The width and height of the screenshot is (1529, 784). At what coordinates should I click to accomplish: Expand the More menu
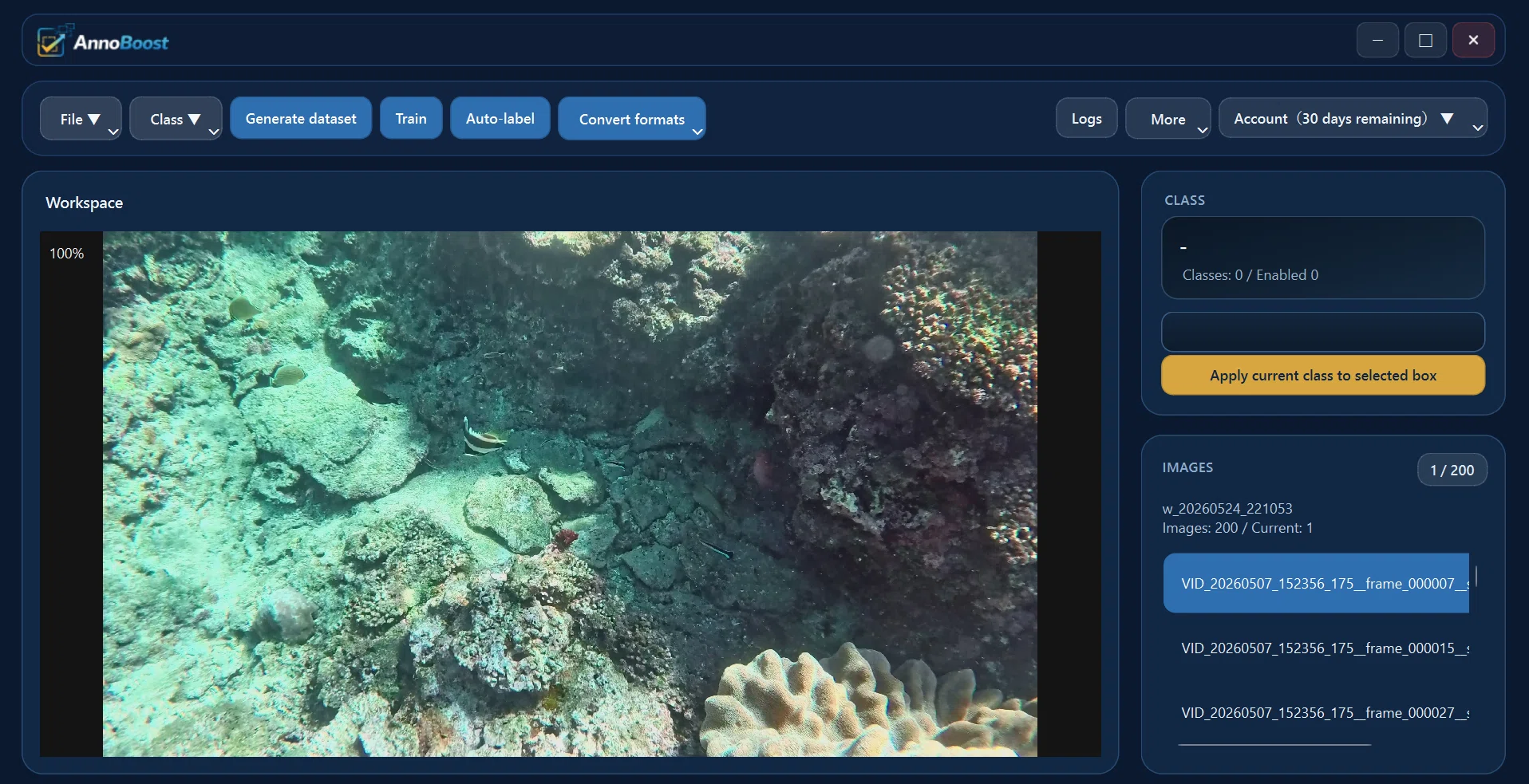click(1167, 119)
